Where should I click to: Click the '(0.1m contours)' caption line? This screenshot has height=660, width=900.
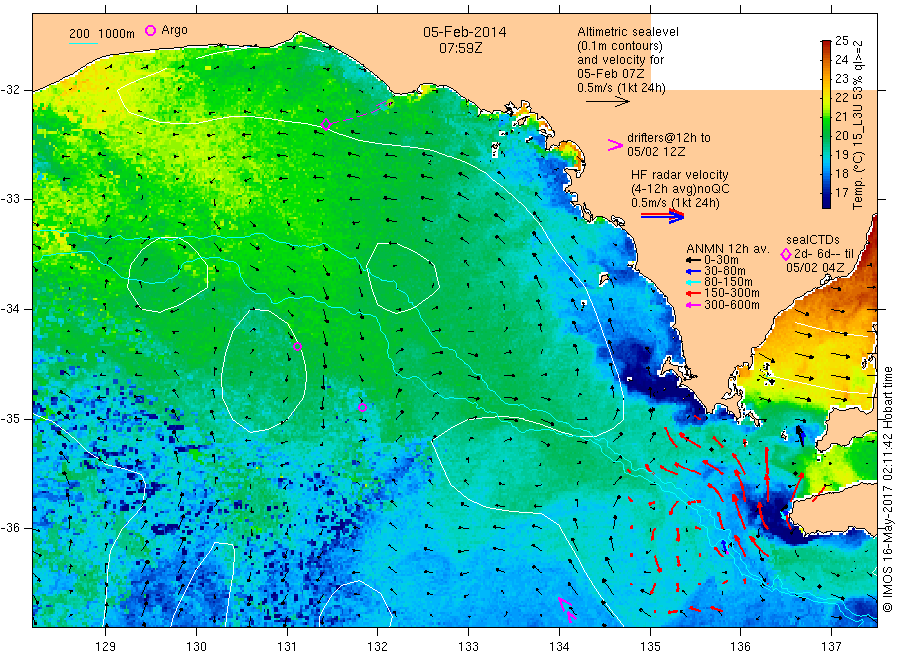620,46
